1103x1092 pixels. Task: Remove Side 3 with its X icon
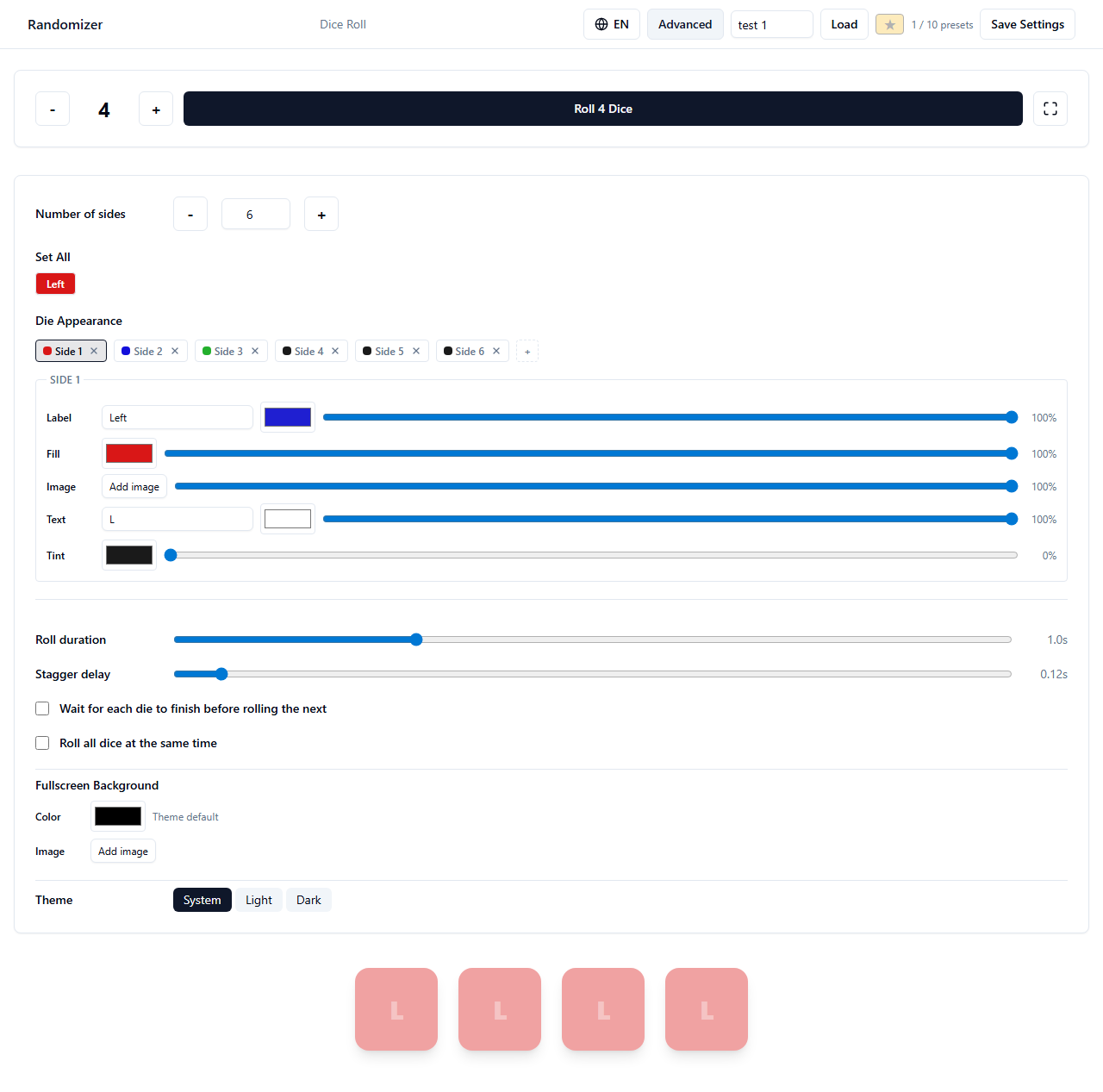[255, 351]
